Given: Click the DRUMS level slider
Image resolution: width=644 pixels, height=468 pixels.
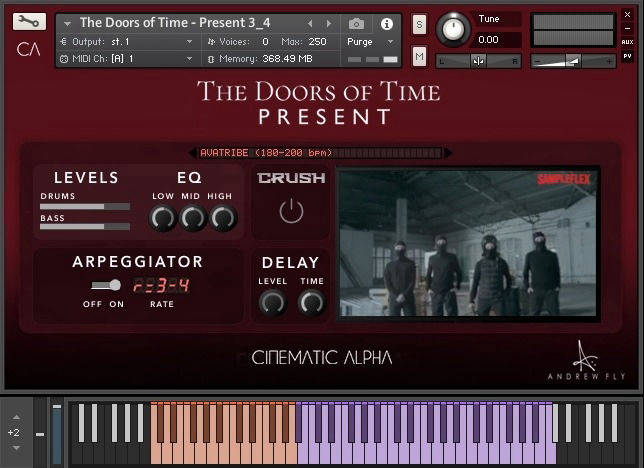Looking at the screenshot, I should point(85,206).
